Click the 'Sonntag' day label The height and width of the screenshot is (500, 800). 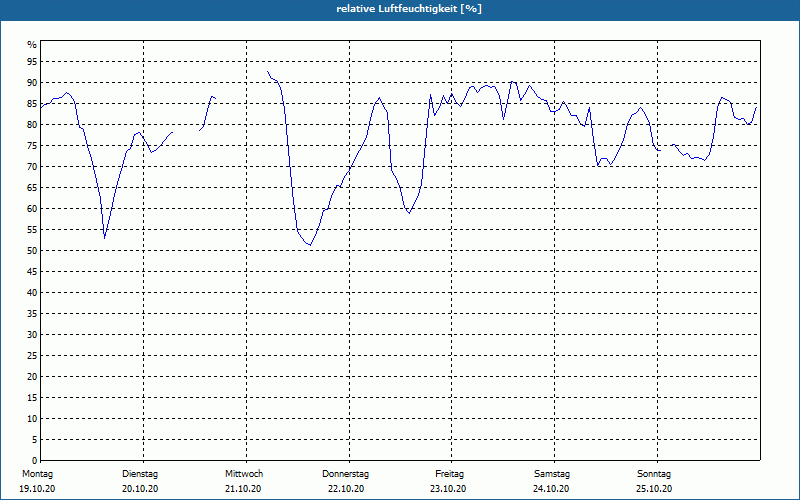coord(654,474)
